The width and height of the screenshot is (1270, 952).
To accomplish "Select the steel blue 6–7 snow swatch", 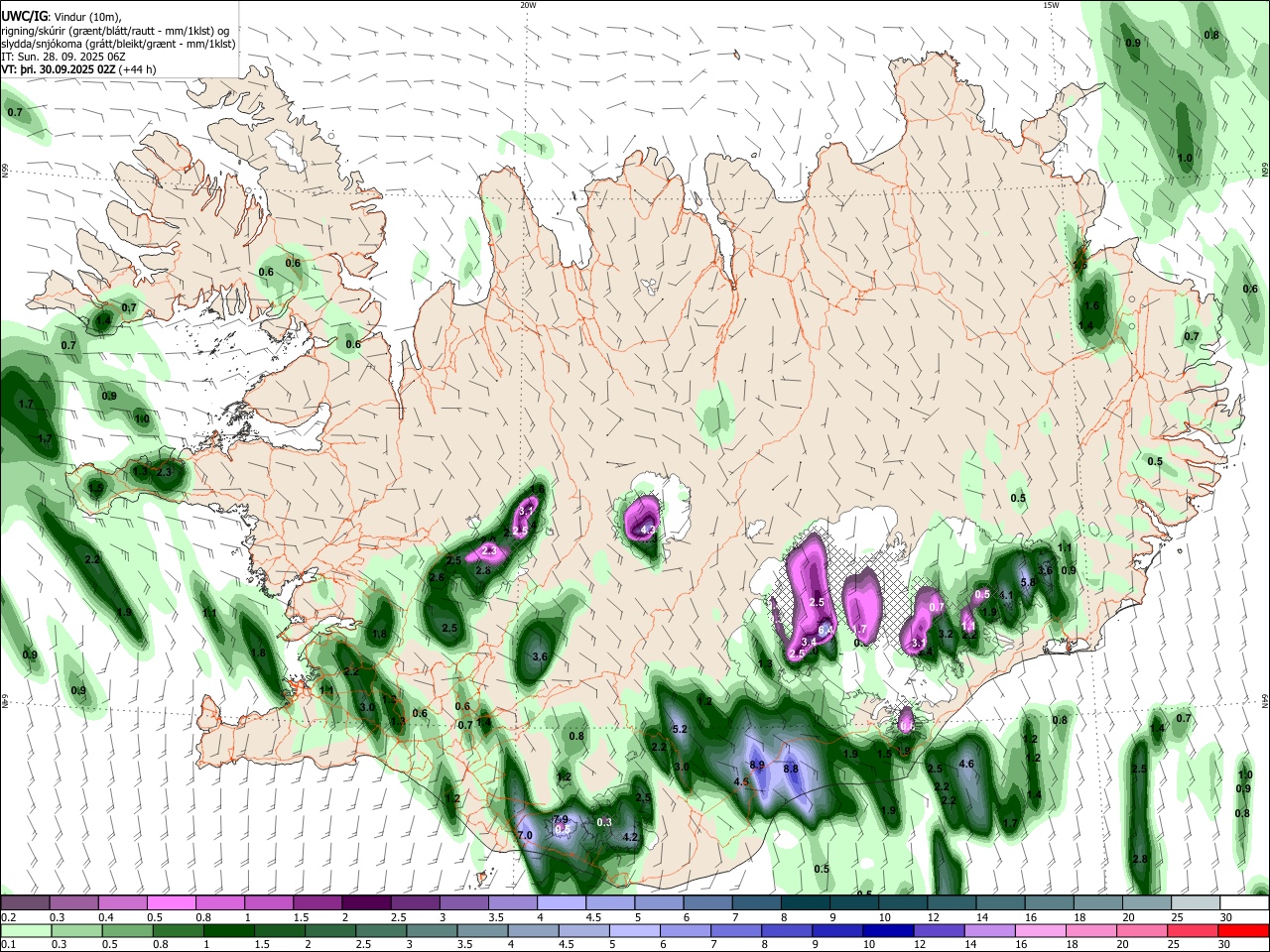I will [x=707, y=903].
